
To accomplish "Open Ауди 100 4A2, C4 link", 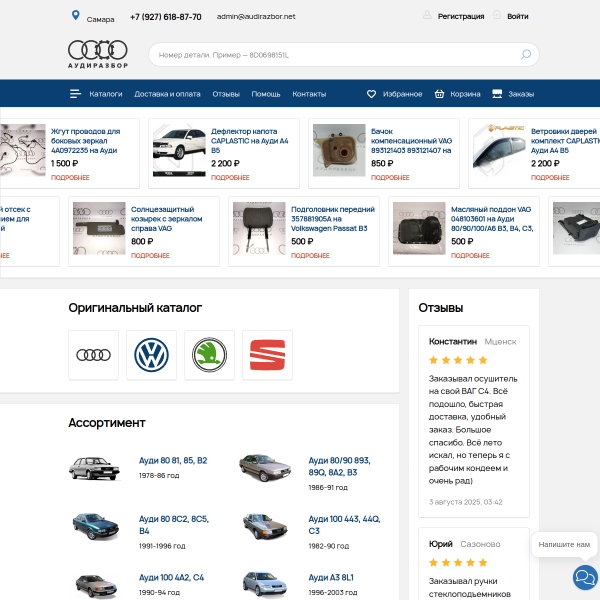I will [x=171, y=577].
